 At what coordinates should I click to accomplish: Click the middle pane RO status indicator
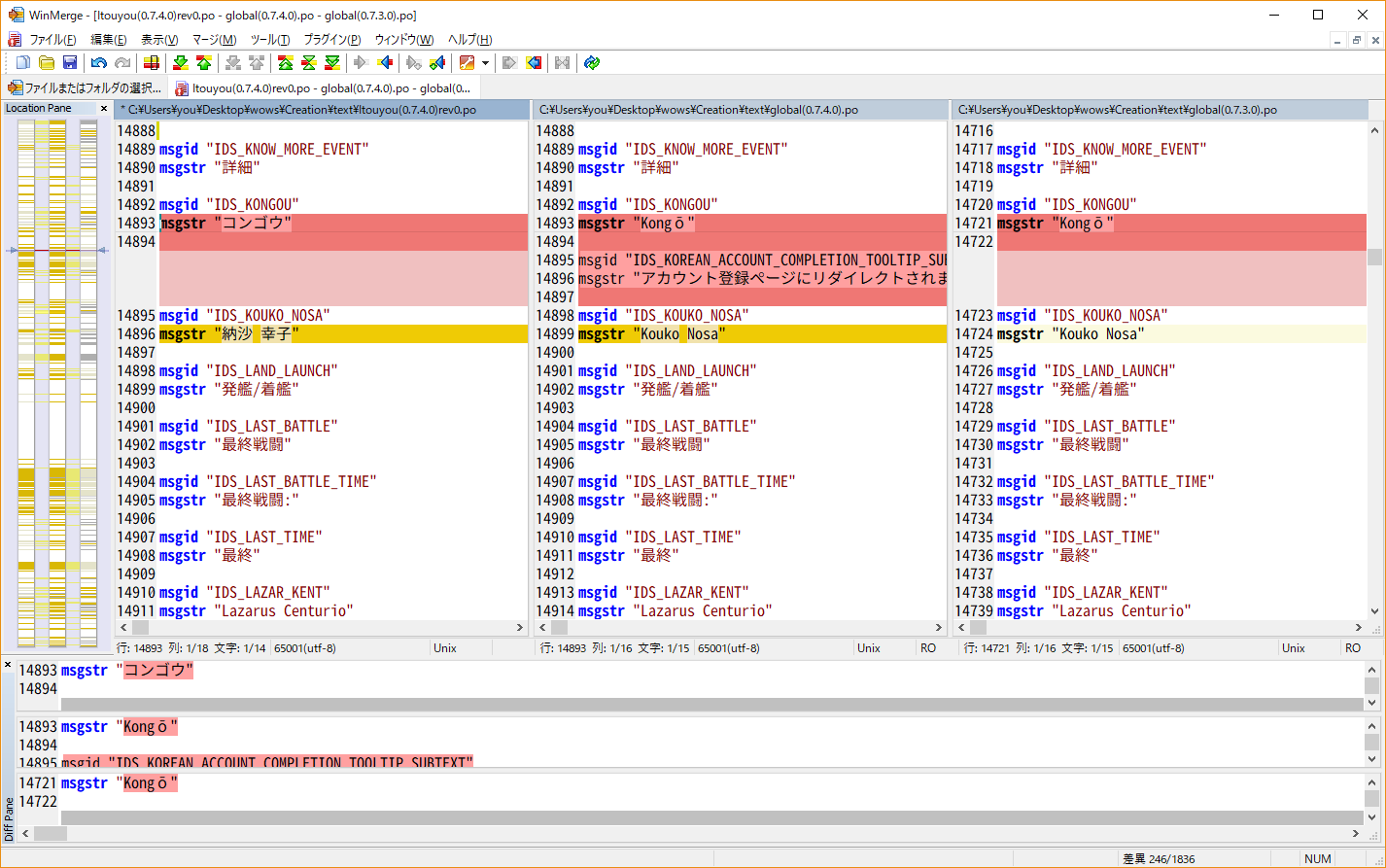[928, 648]
